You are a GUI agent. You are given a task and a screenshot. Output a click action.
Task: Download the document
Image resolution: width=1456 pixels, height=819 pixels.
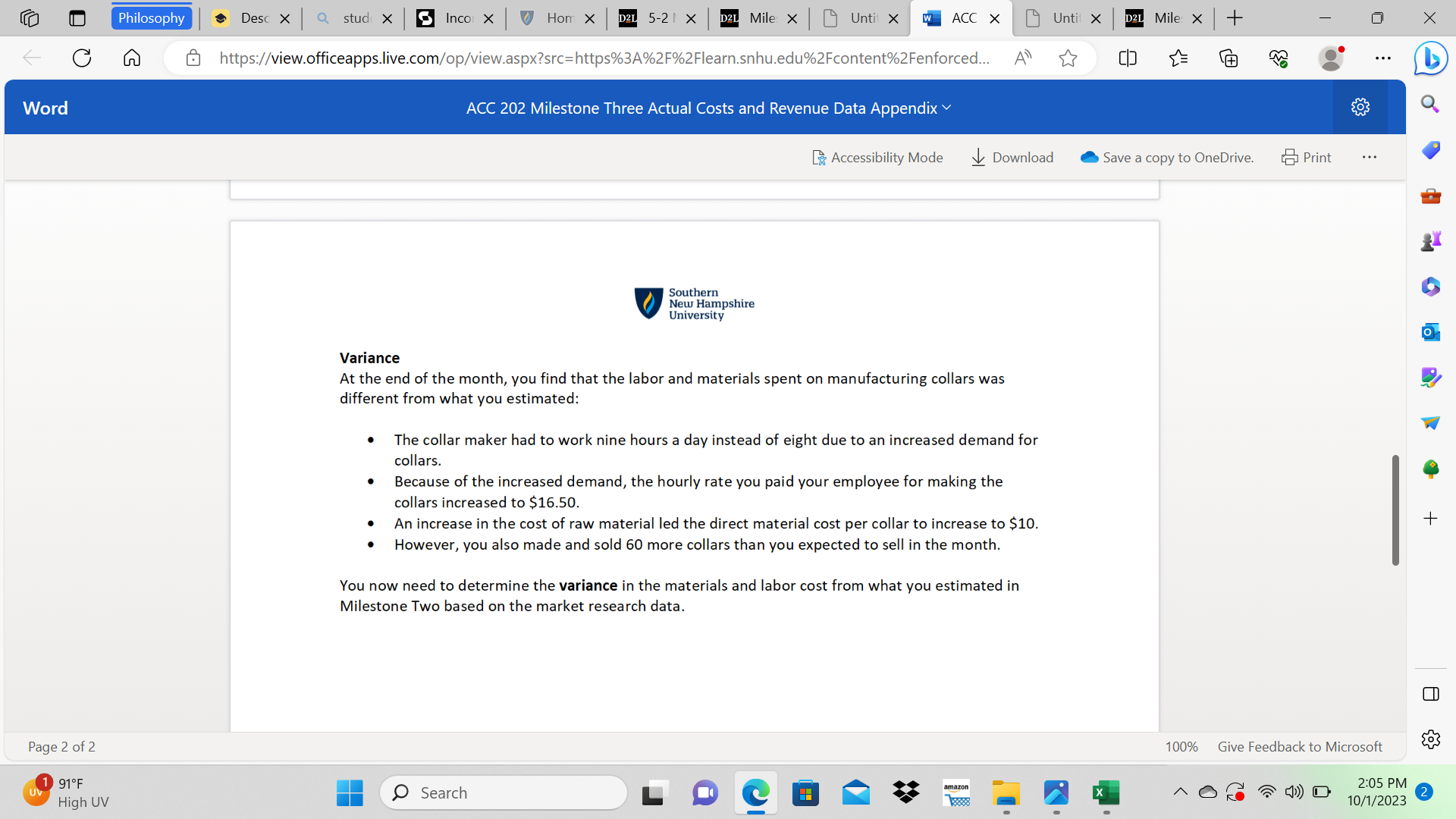point(1012,157)
